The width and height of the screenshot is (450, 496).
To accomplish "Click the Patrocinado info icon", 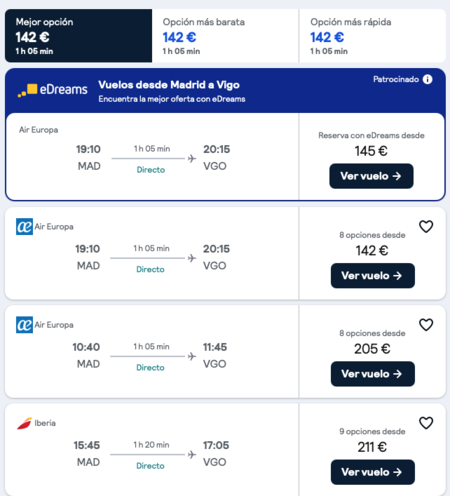I will (427, 79).
